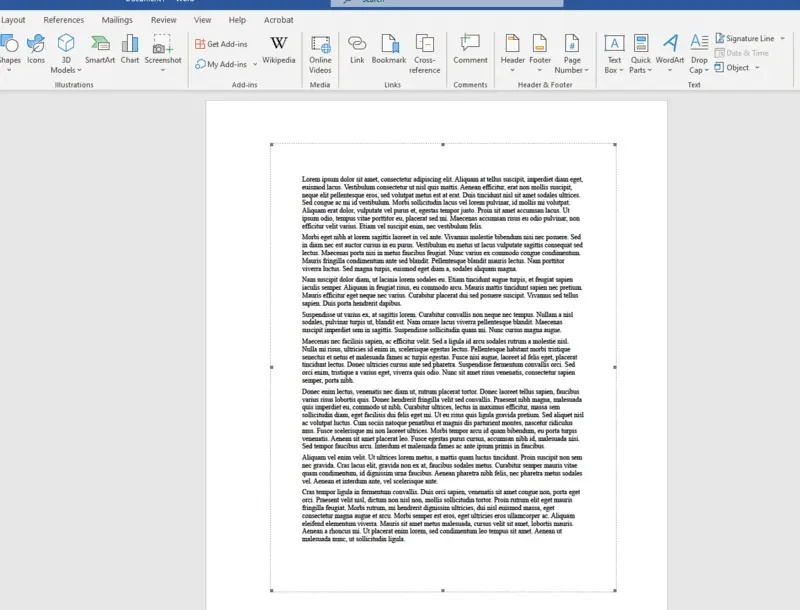Add a Bookmark

tap(389, 49)
